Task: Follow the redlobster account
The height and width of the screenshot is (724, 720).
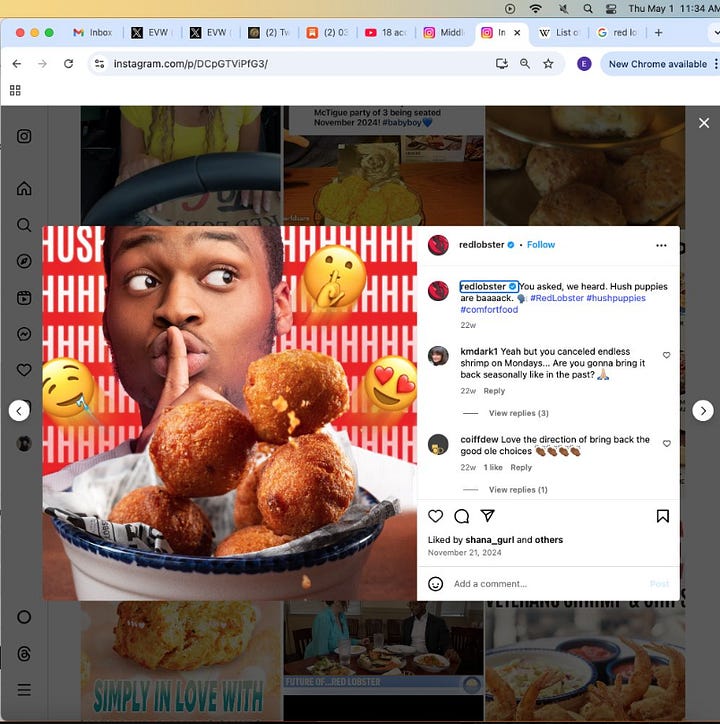Action: (x=541, y=245)
